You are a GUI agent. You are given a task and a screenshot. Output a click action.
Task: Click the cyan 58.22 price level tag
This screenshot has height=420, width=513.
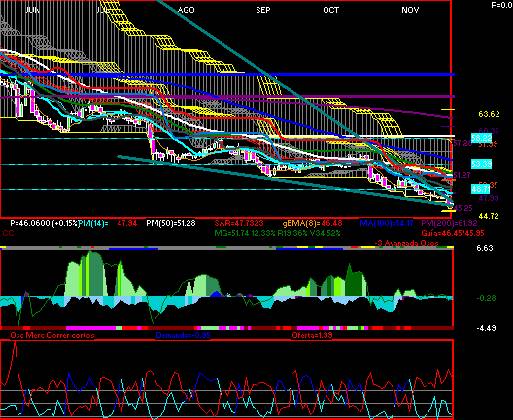tap(481, 138)
